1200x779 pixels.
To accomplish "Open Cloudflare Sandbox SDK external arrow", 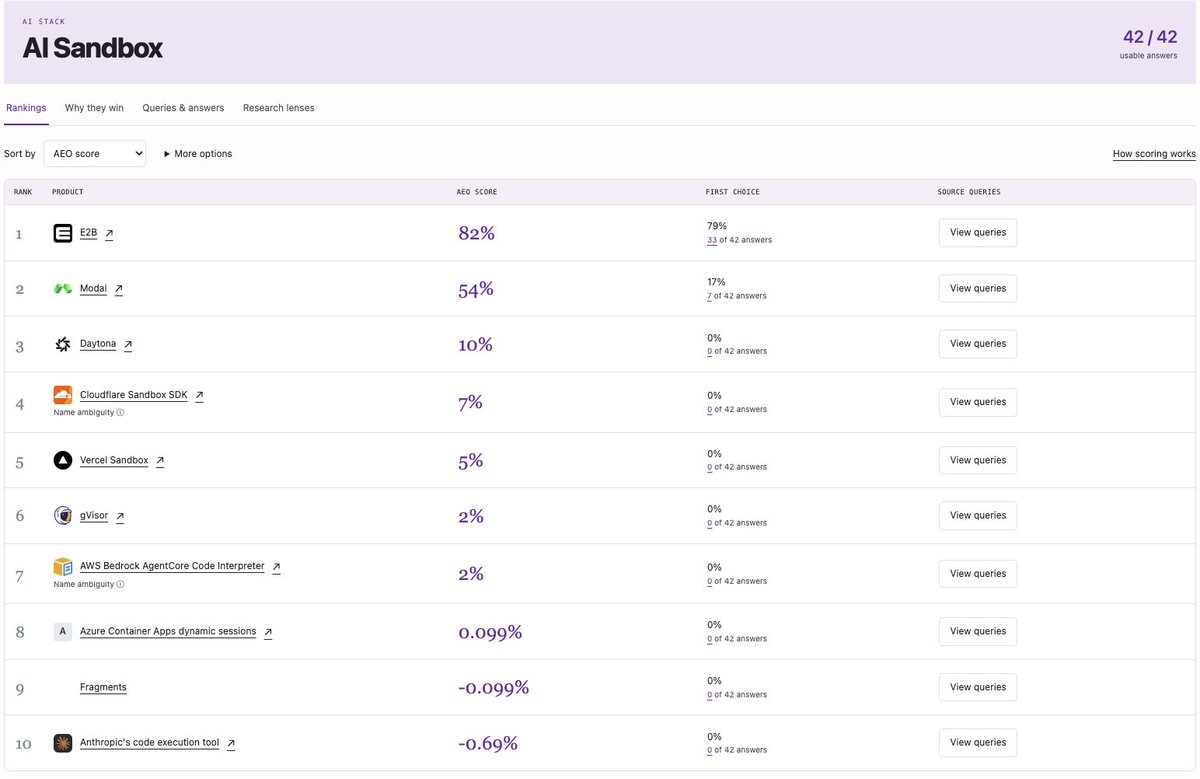I will tap(200, 396).
